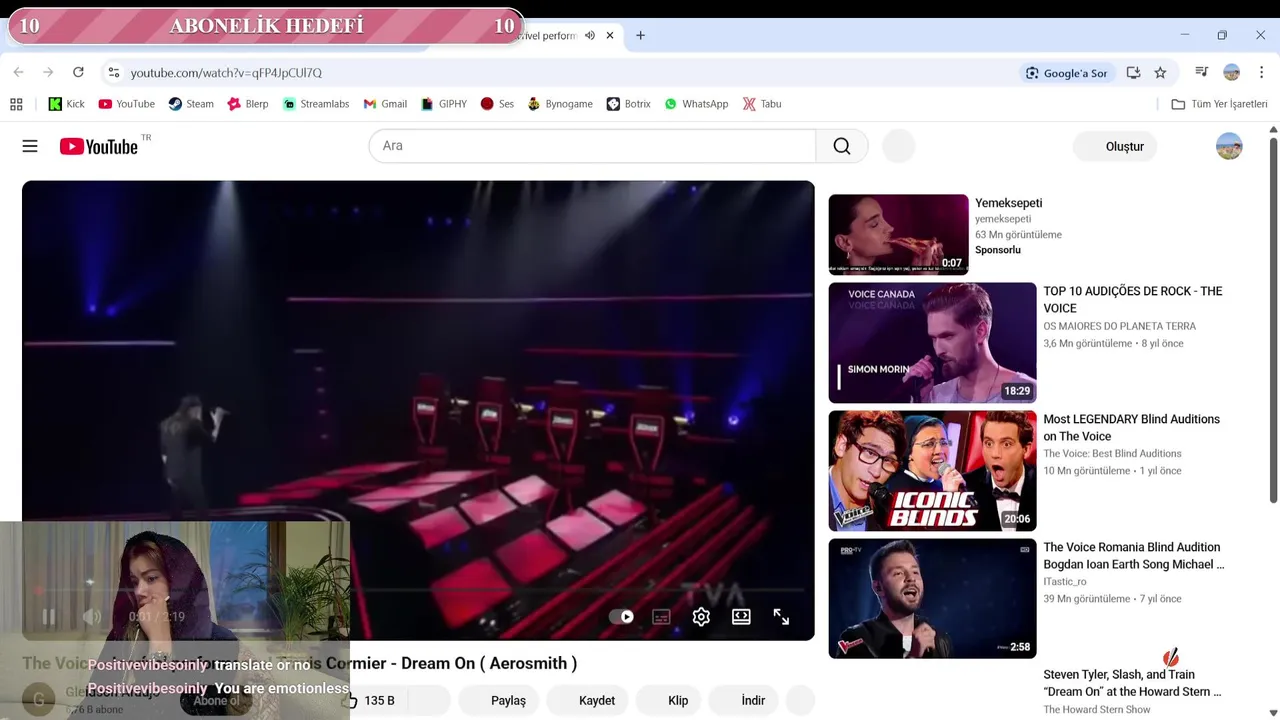1280x720 pixels.
Task: Open the YouTube account avatar menu
Action: tap(1229, 146)
